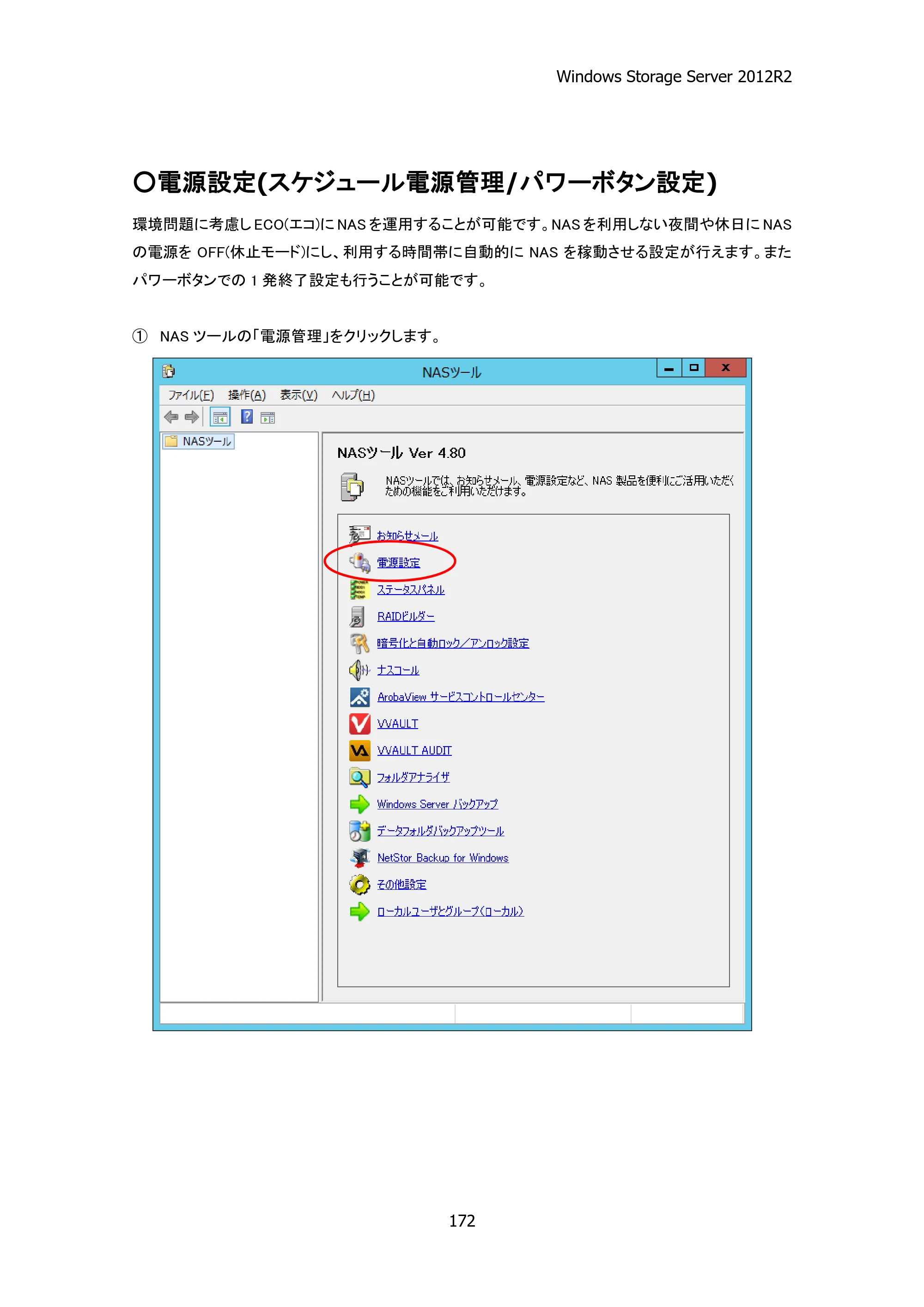The image size is (924, 1307).
Task: Open データフォルダバックアップツール link
Action: (440, 831)
